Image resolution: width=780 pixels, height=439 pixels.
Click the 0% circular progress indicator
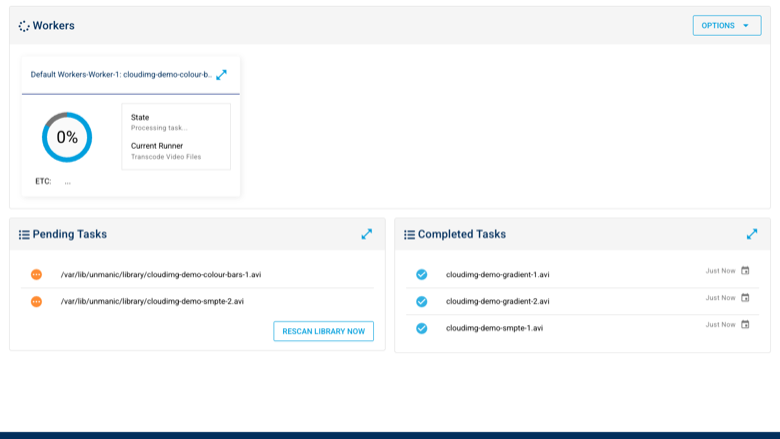(67, 137)
